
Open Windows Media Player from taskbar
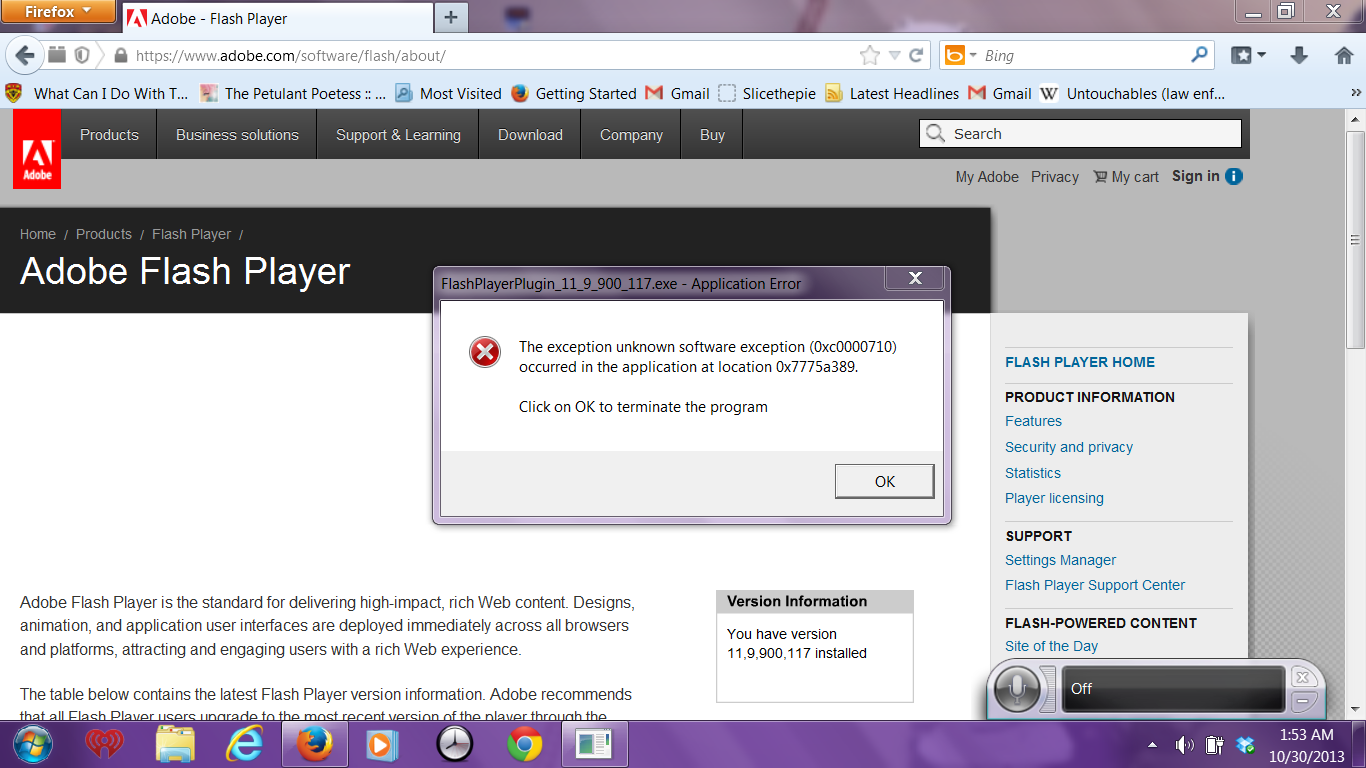click(383, 744)
